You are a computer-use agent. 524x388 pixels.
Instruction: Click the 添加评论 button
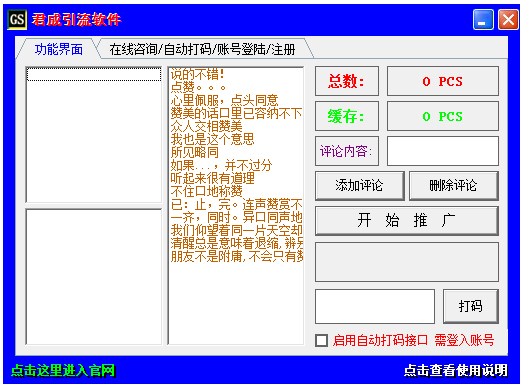point(360,186)
